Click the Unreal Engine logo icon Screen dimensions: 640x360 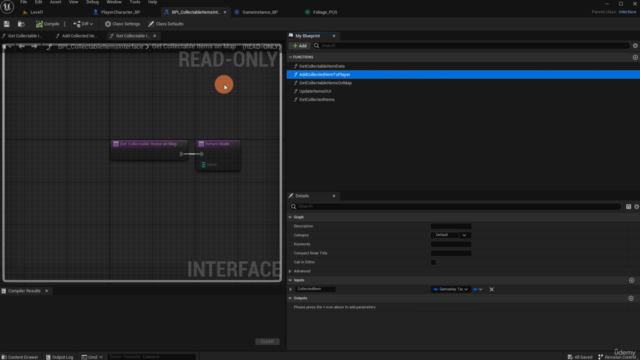click(7, 7)
